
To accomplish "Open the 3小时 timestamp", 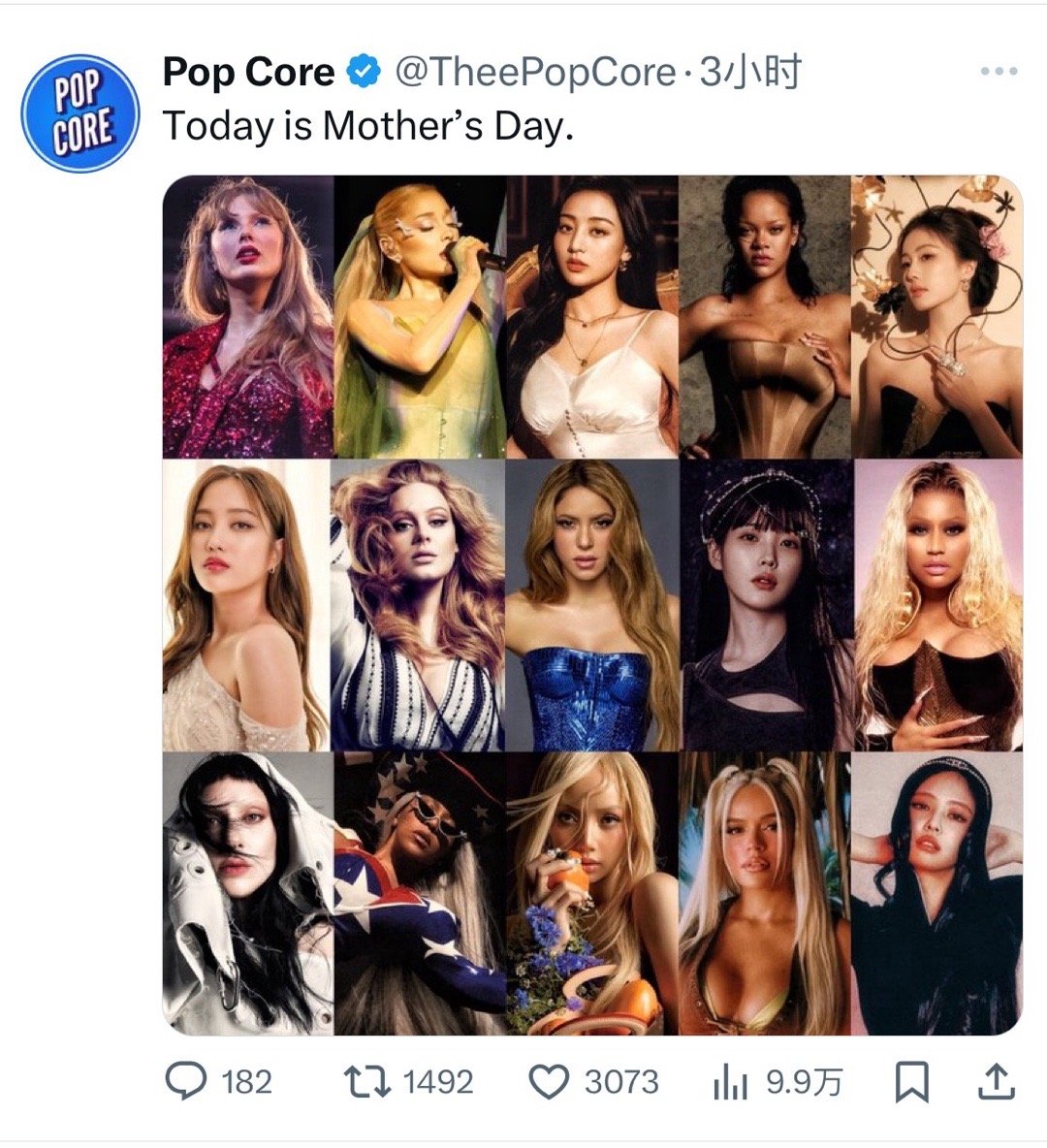I will (750, 72).
